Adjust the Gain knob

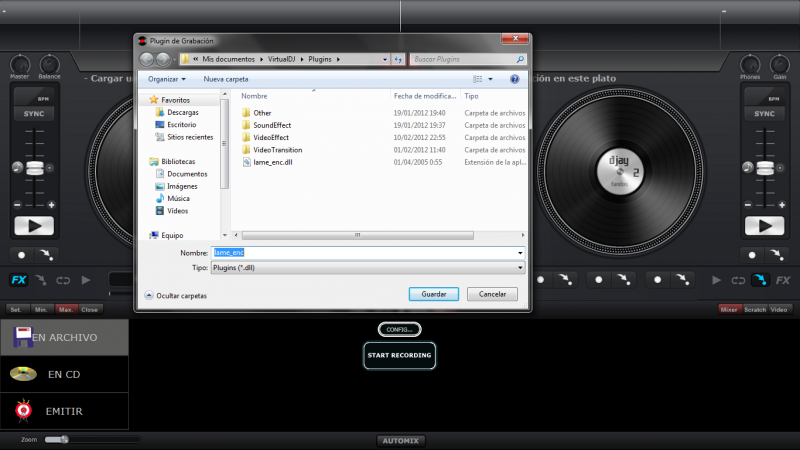pos(780,64)
